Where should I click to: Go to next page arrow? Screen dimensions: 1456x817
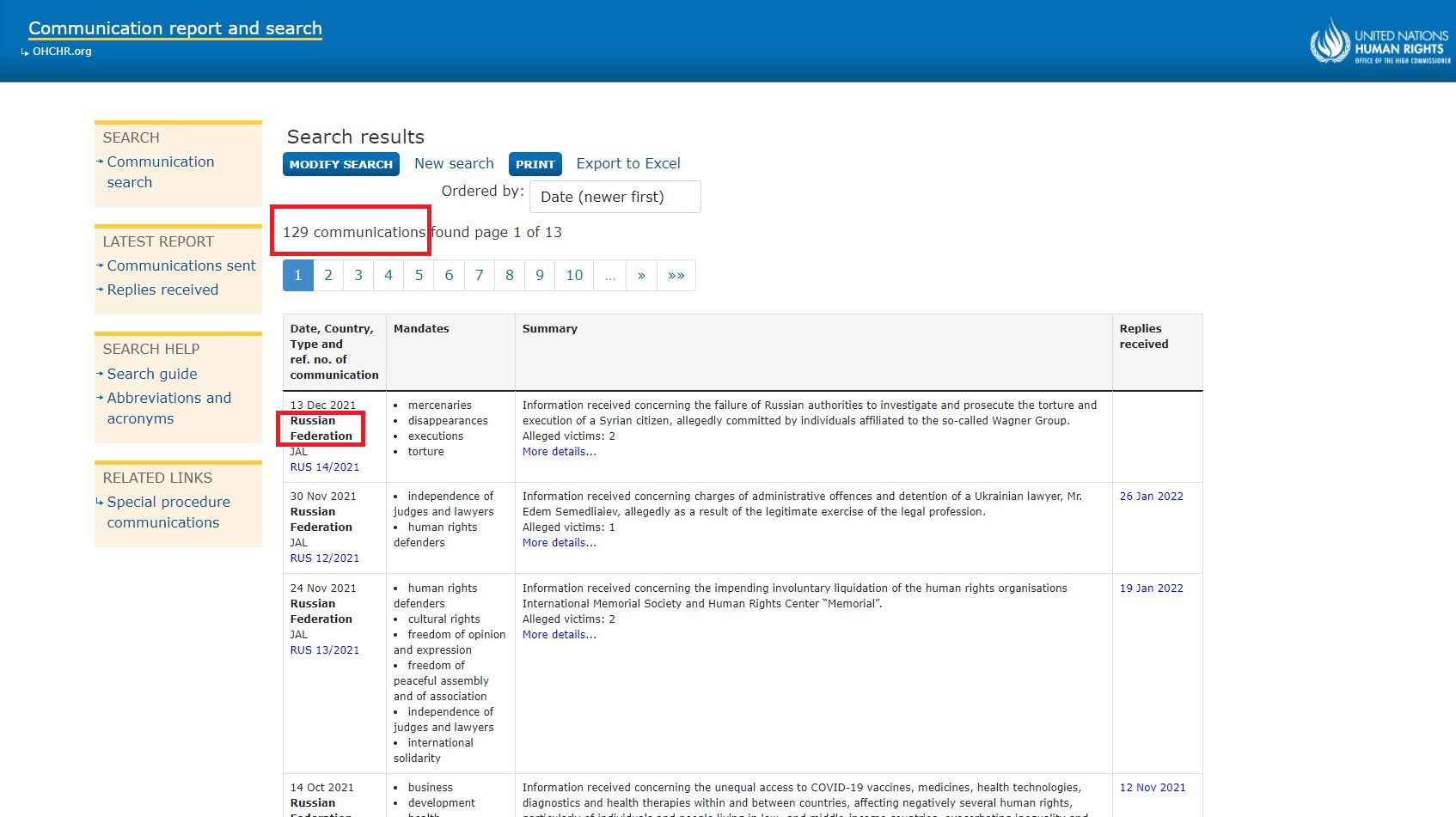pyautogui.click(x=641, y=276)
